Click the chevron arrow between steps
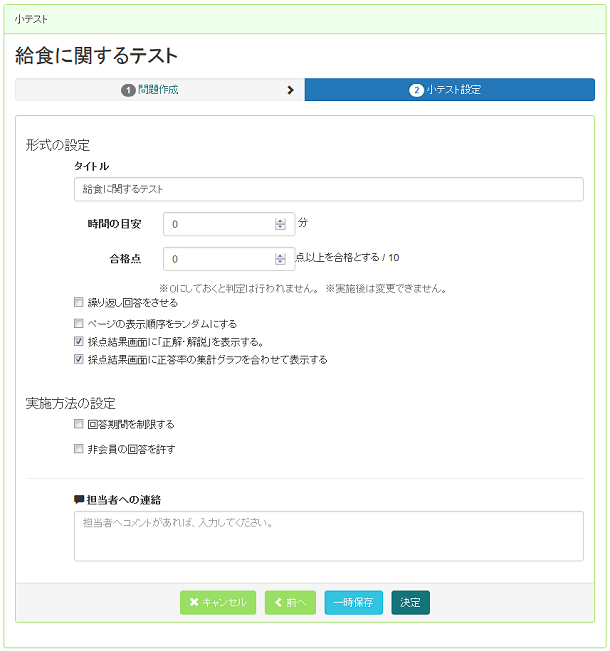The width and height of the screenshot is (610, 651). (291, 90)
